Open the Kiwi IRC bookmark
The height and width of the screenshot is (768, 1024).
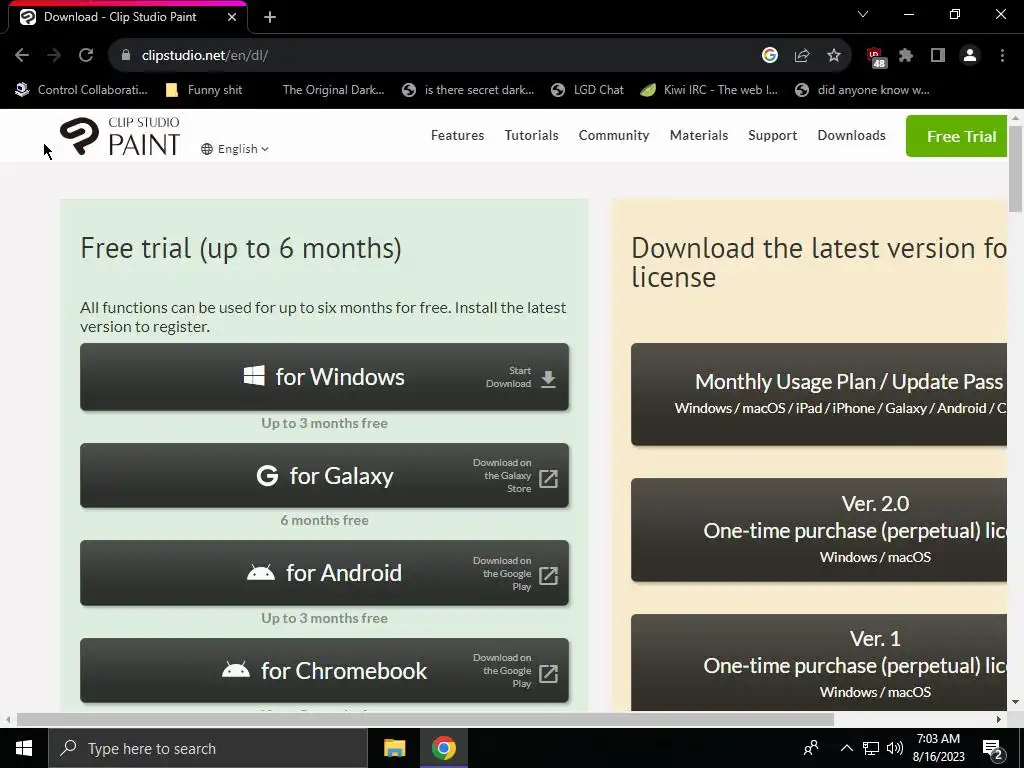tap(709, 90)
